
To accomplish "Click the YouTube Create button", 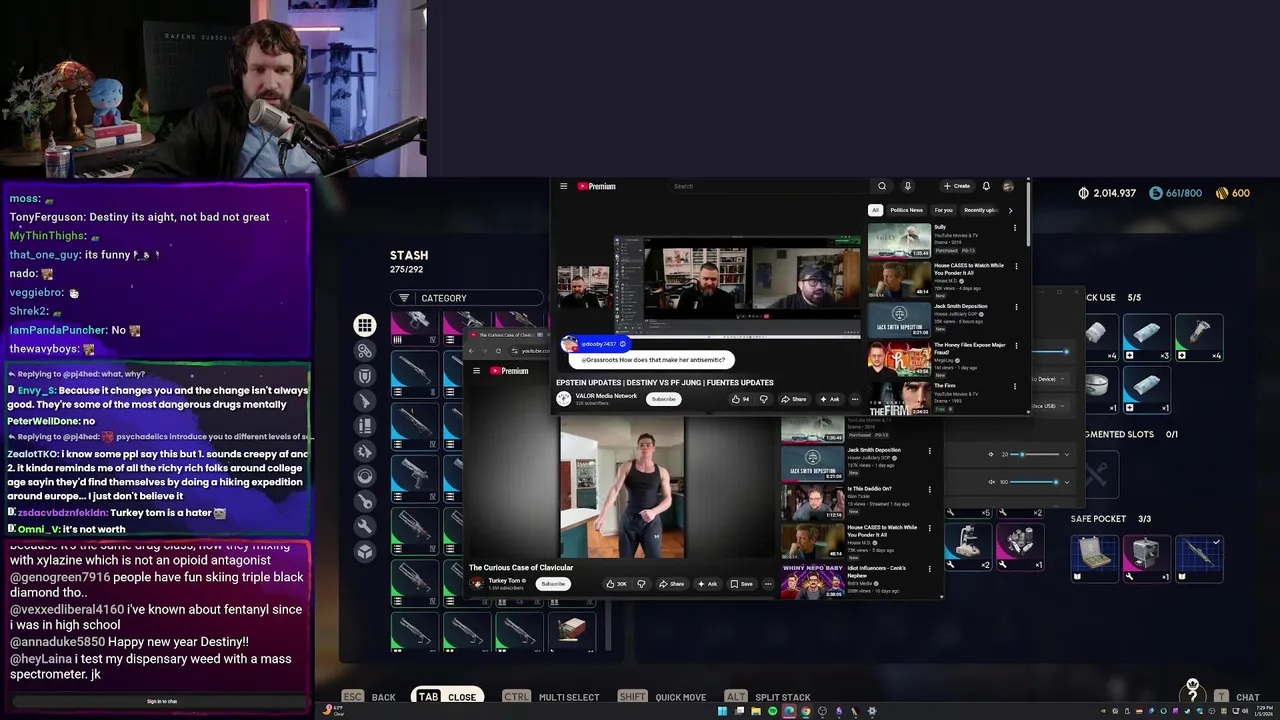I will coord(957,186).
